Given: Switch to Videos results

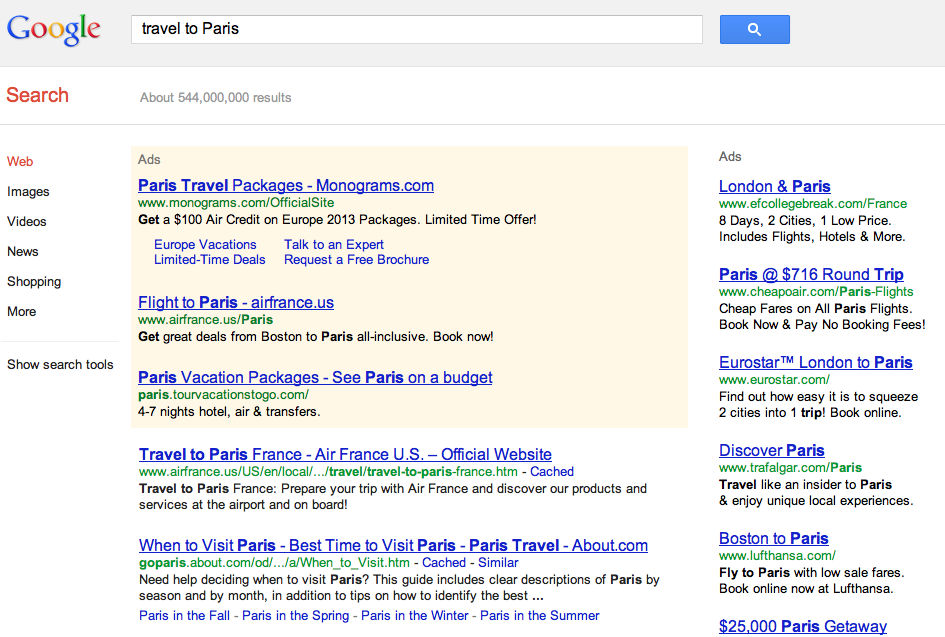Looking at the screenshot, I should coord(27,222).
